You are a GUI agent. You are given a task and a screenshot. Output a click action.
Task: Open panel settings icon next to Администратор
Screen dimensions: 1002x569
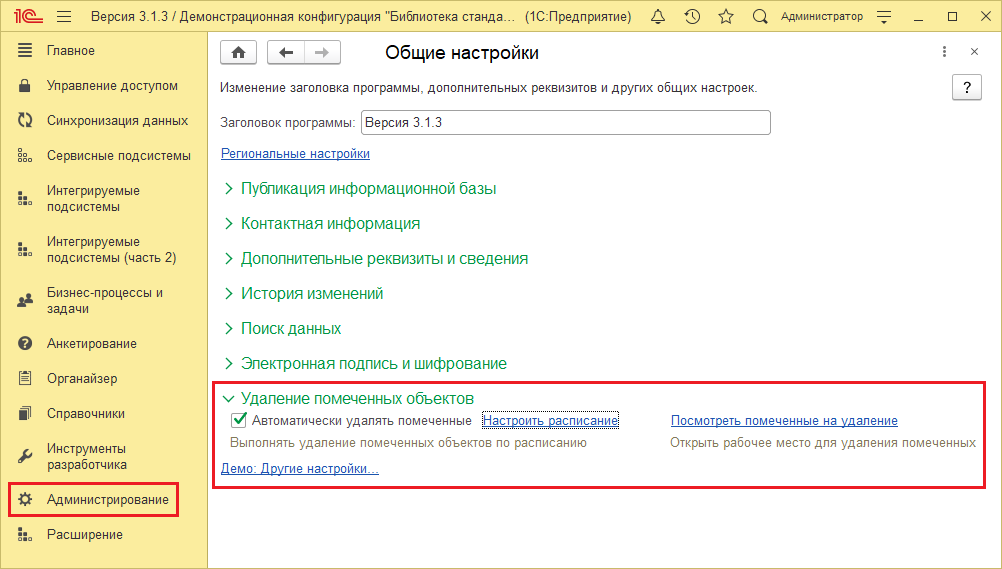pos(884,17)
